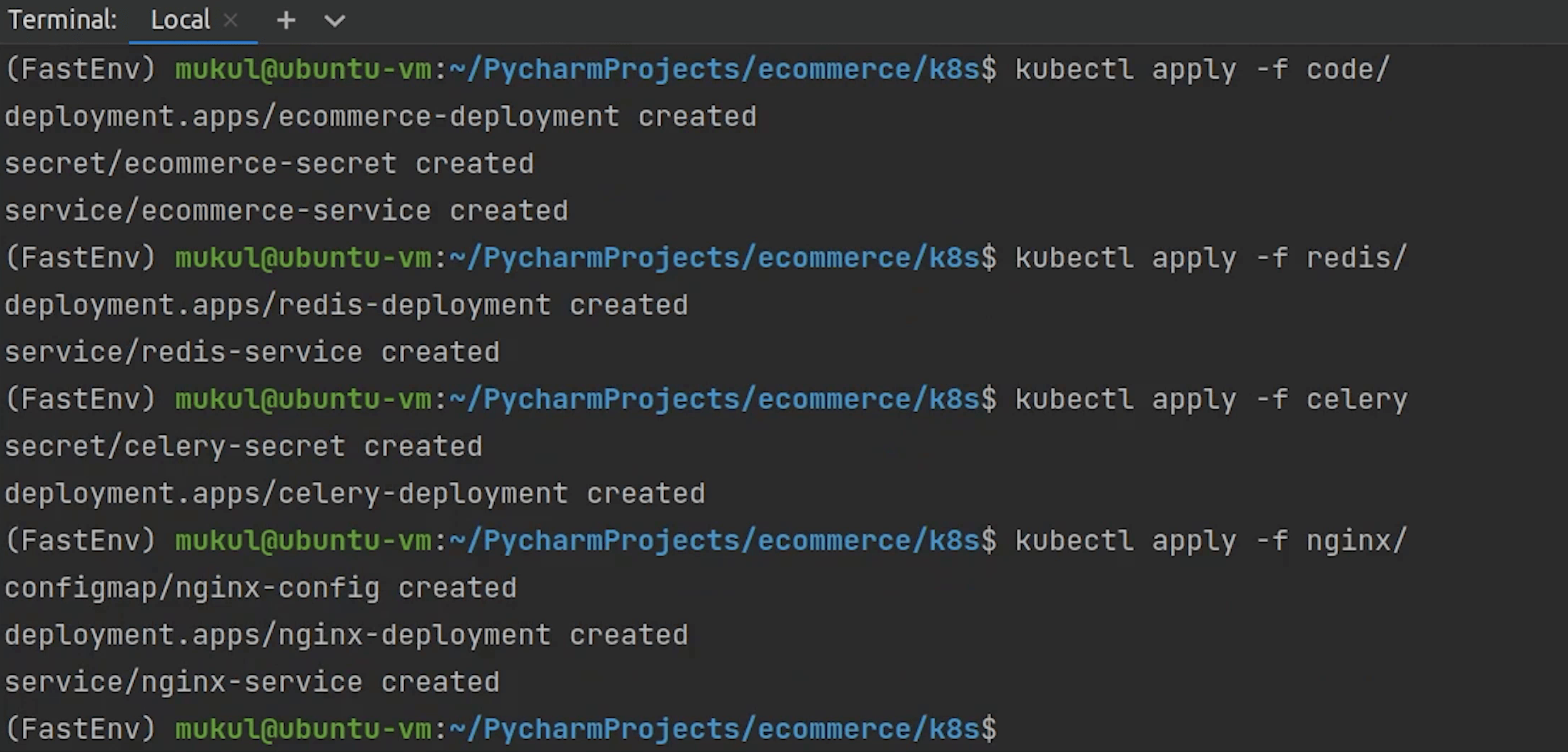Click the 'kubectl apply -f code/' command

(1202, 70)
